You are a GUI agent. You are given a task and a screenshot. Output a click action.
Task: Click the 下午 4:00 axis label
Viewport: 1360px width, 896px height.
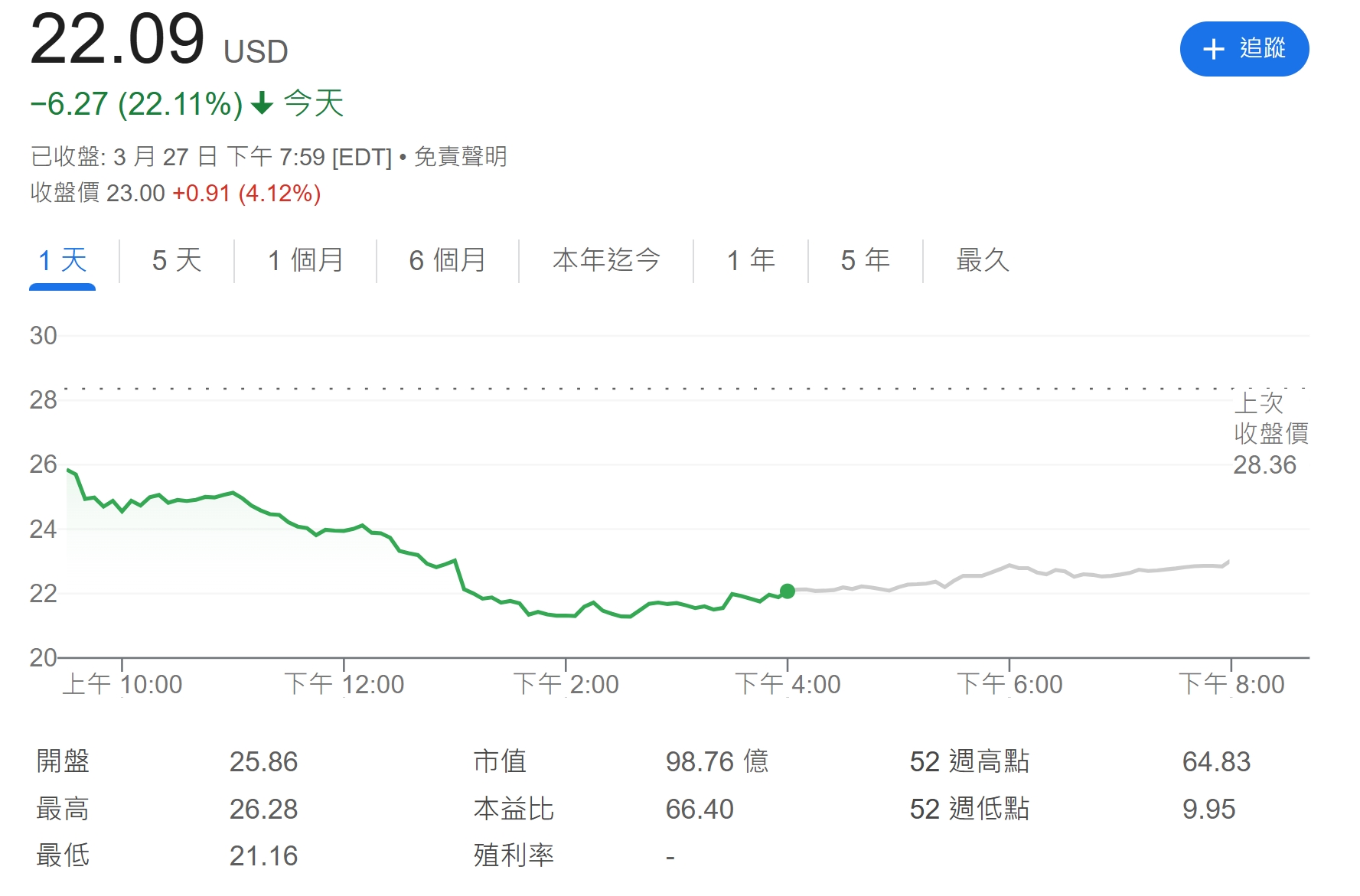pos(788,684)
